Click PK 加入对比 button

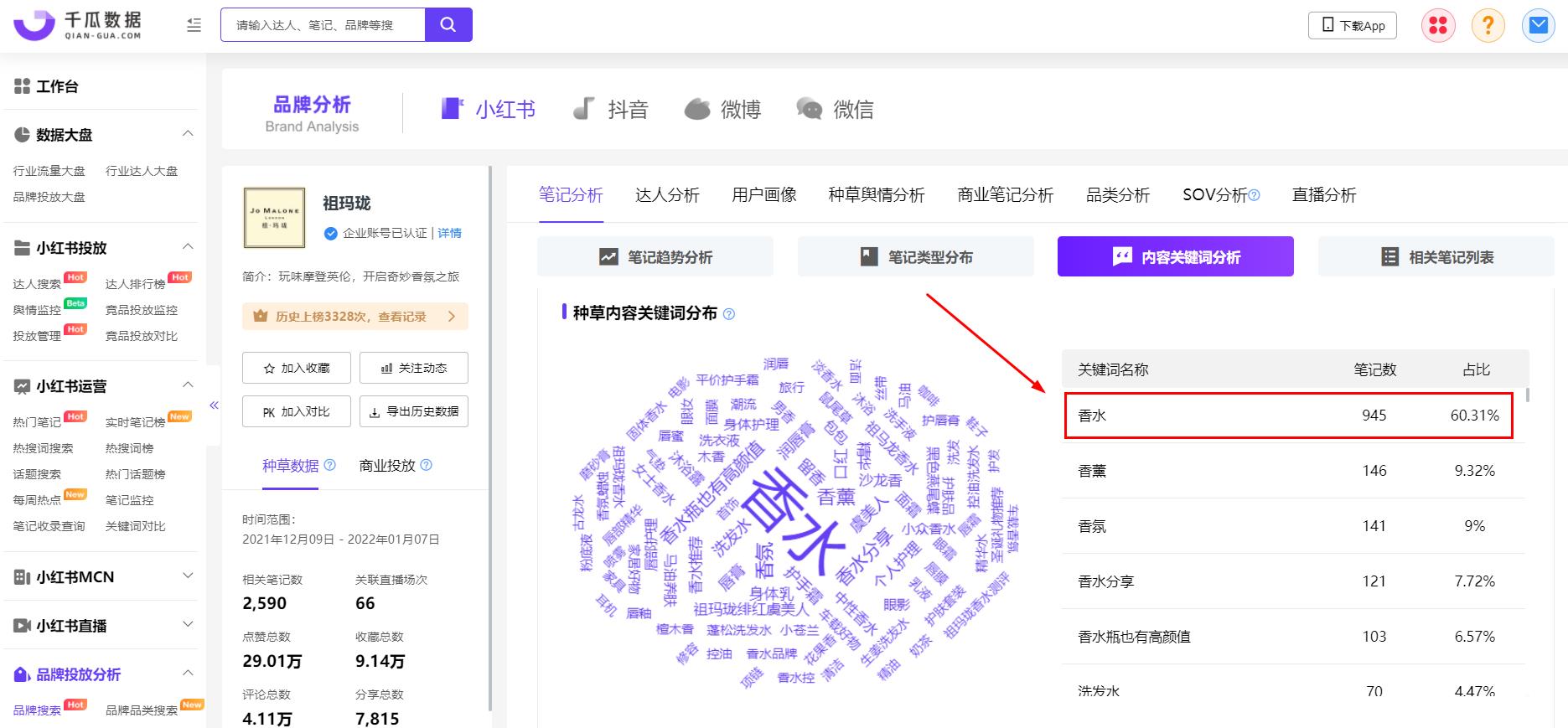click(297, 411)
